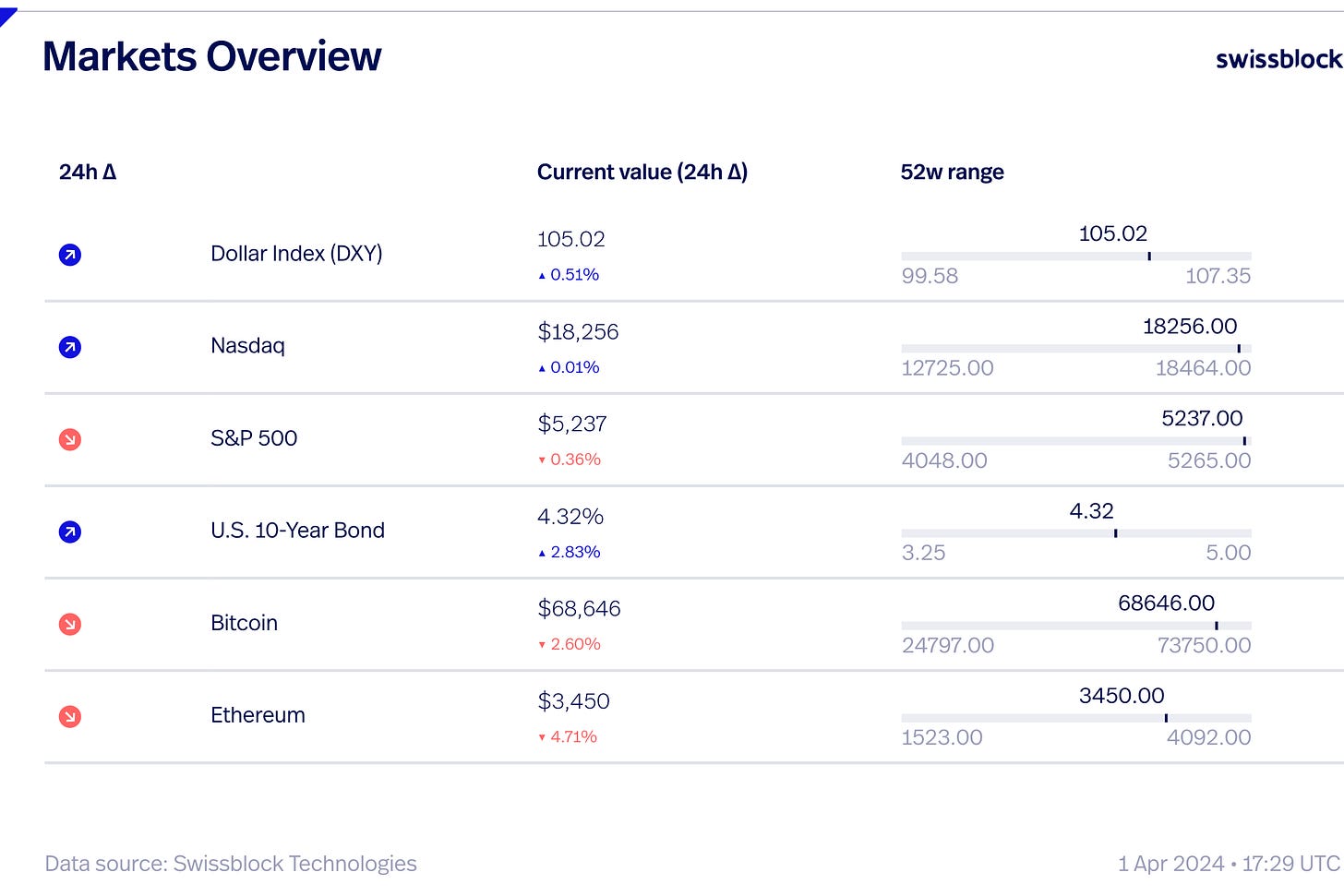
Task: Select the Dollar Index (DXY) row label
Action: [296, 254]
